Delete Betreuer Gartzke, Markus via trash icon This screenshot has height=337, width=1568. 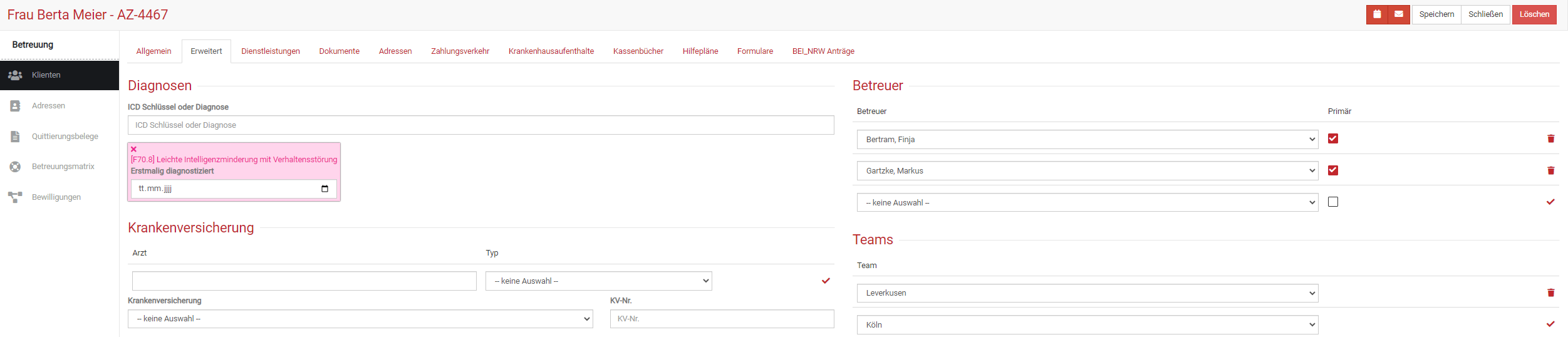click(1550, 170)
